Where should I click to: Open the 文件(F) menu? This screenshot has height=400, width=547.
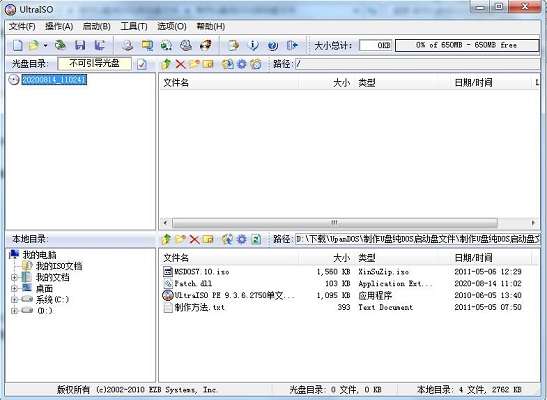click(22, 27)
